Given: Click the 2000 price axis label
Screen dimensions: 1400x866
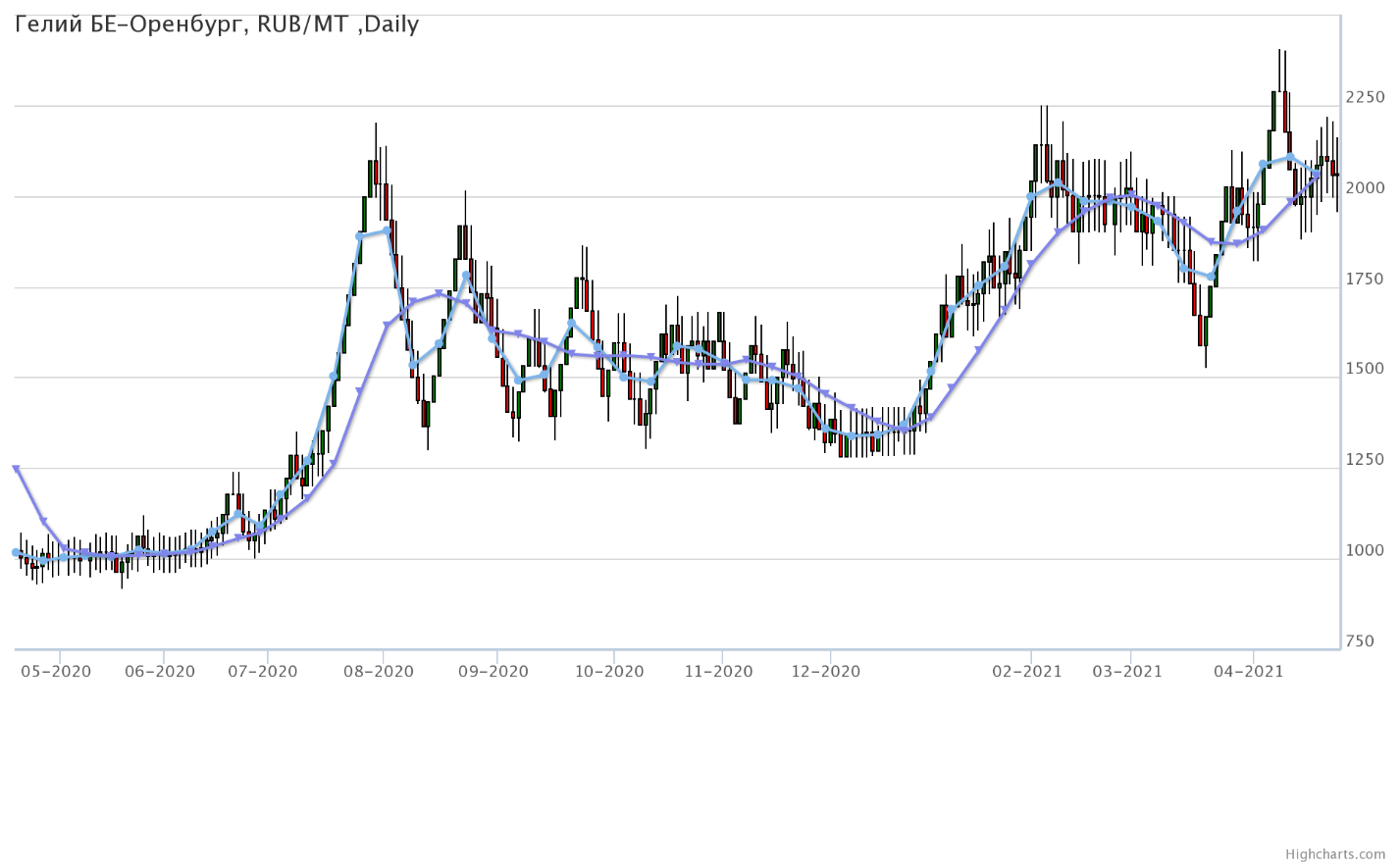Looking at the screenshot, I should click(x=1366, y=188).
